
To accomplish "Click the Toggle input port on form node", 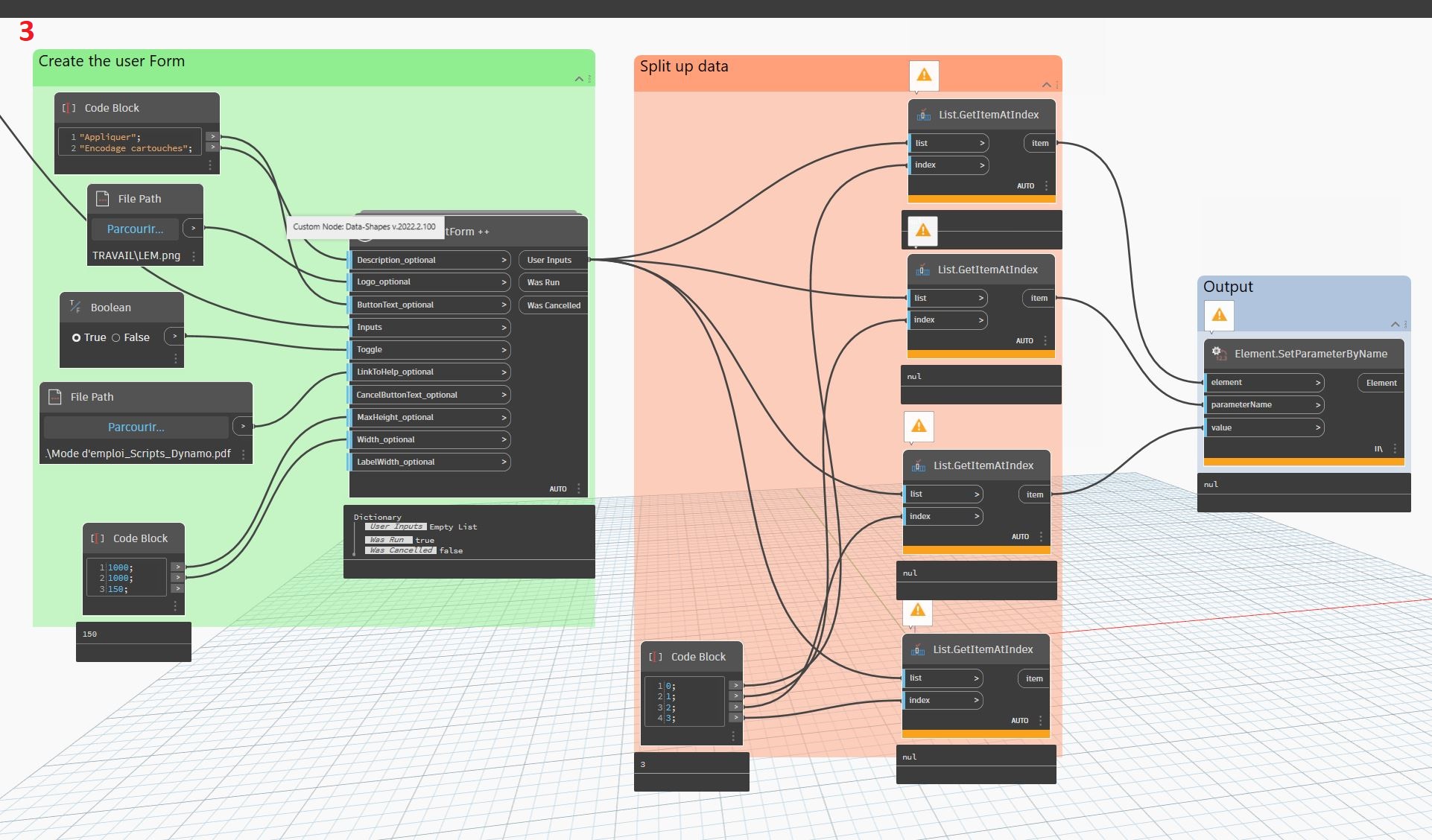I will 430,349.
